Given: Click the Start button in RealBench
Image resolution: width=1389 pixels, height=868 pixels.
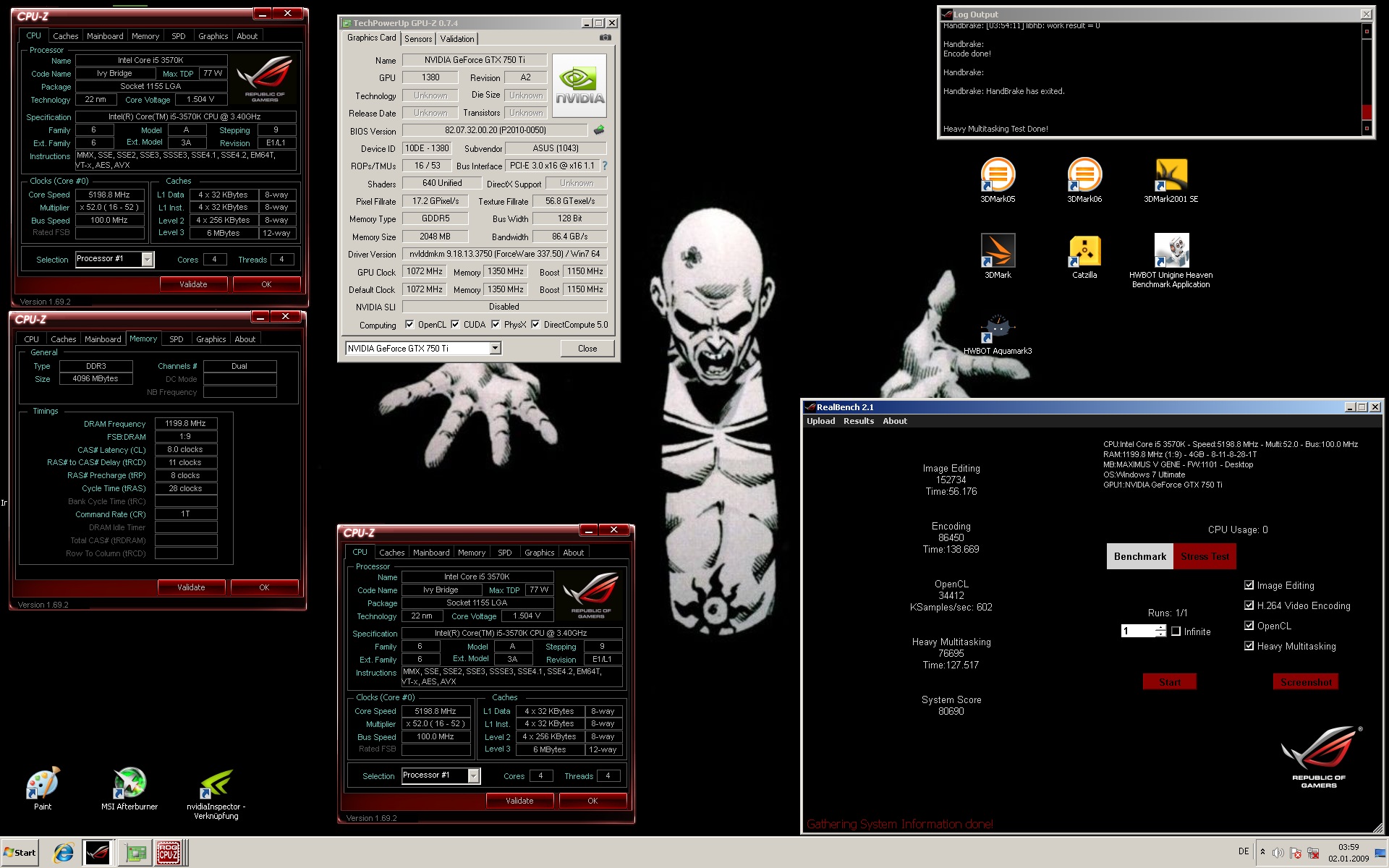Looking at the screenshot, I should pyautogui.click(x=1170, y=682).
